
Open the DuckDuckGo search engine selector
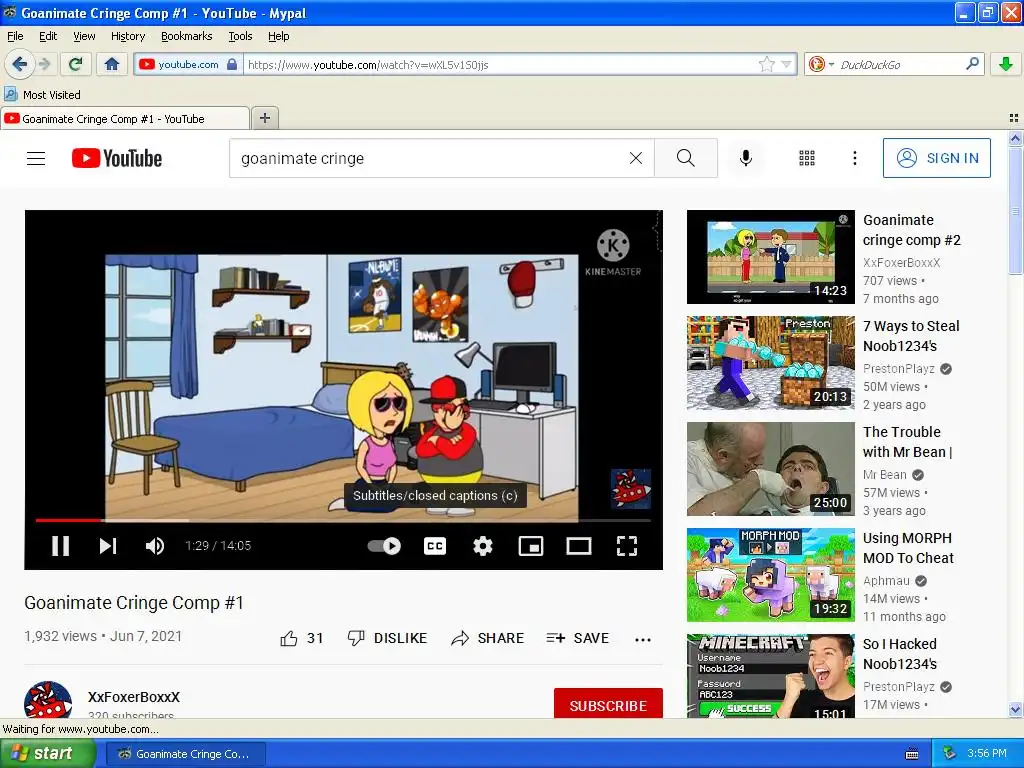820,64
